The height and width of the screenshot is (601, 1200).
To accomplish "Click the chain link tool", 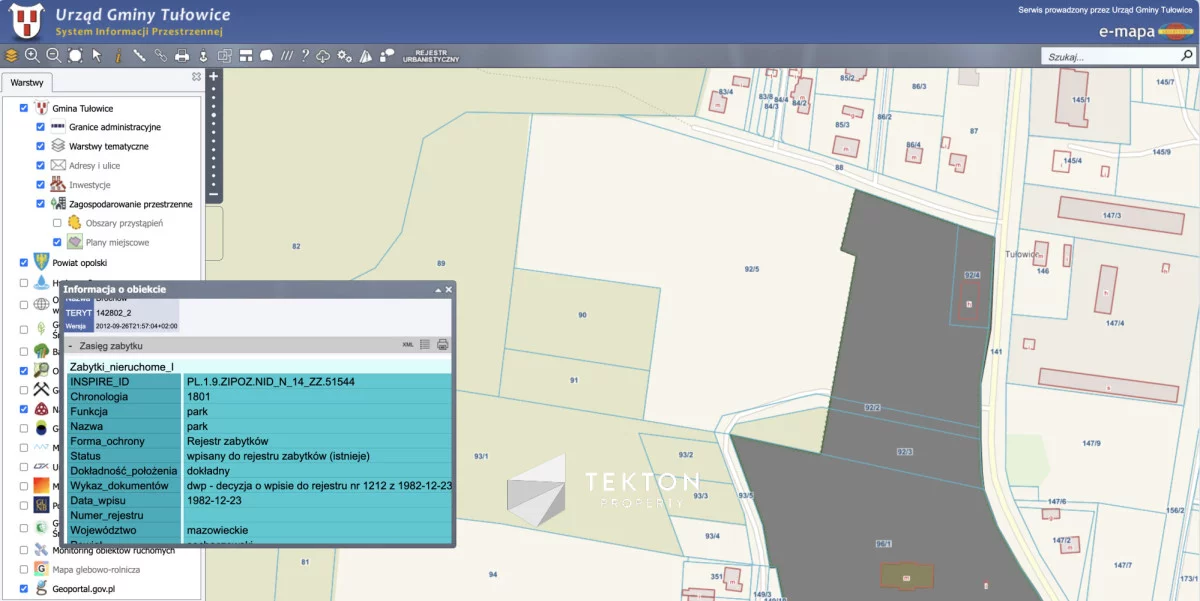I will 160,56.
